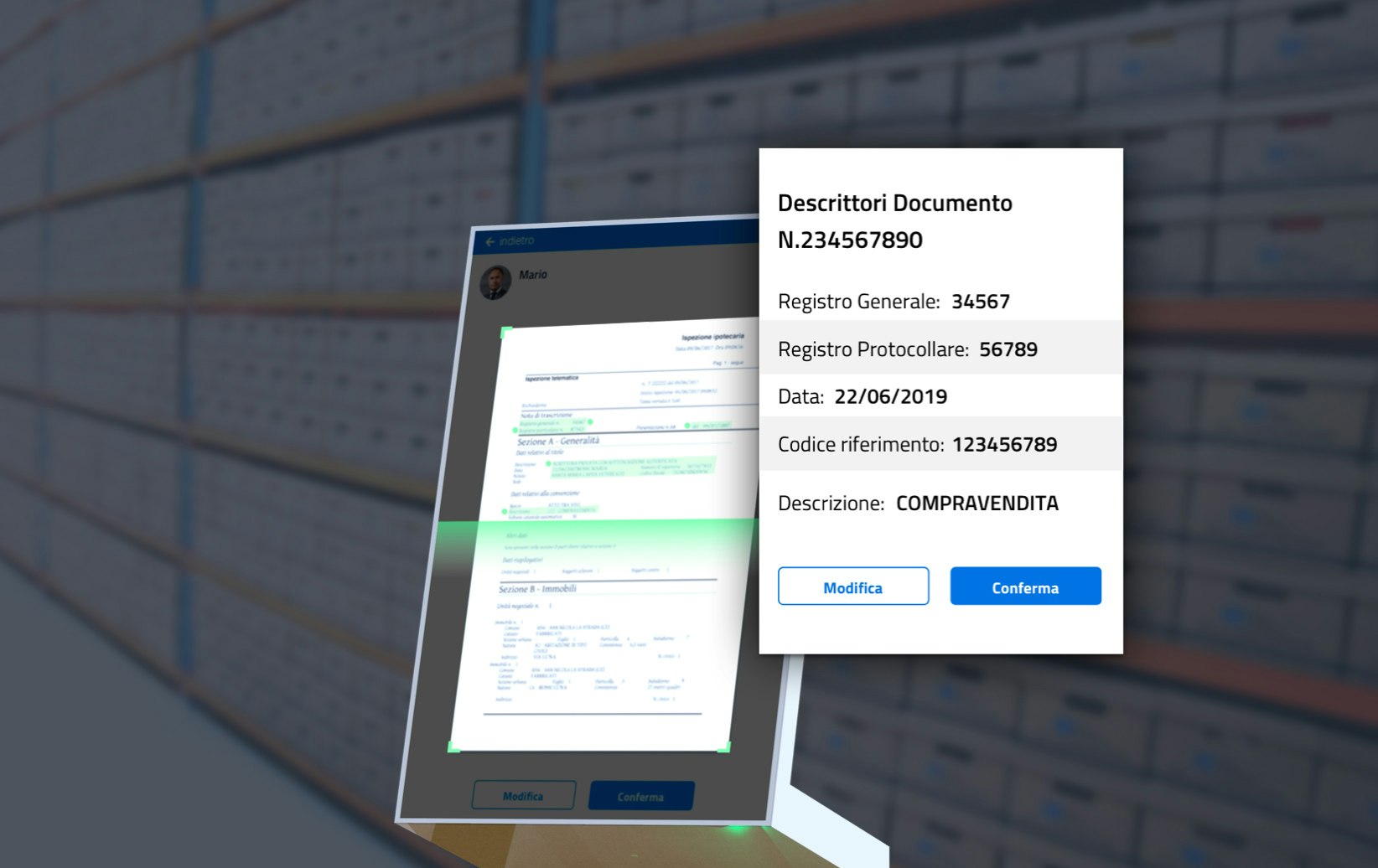The width and height of the screenshot is (1378, 868).
Task: Select Registro Generale value 34567
Action: (981, 302)
